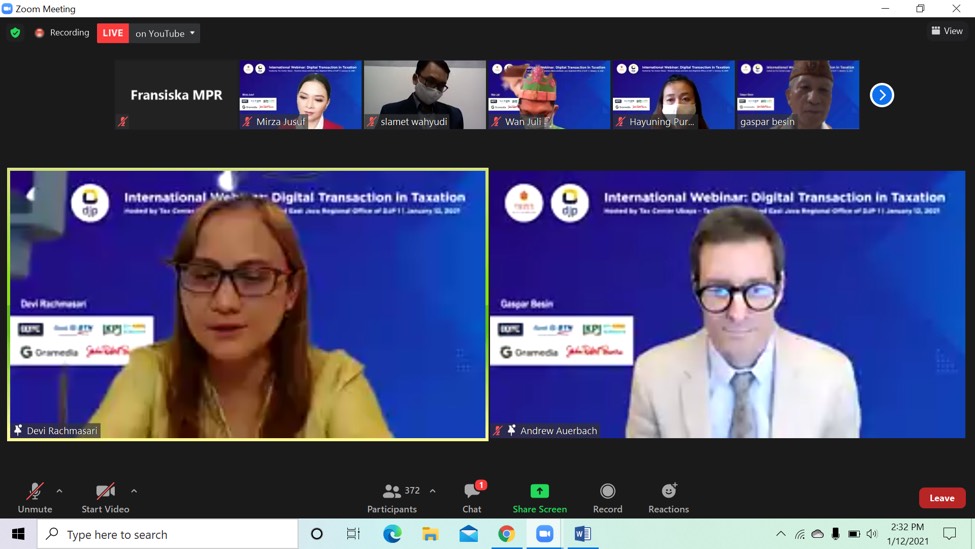
Task: Select the Mirza Jusuf video thumbnail
Action: pos(300,95)
